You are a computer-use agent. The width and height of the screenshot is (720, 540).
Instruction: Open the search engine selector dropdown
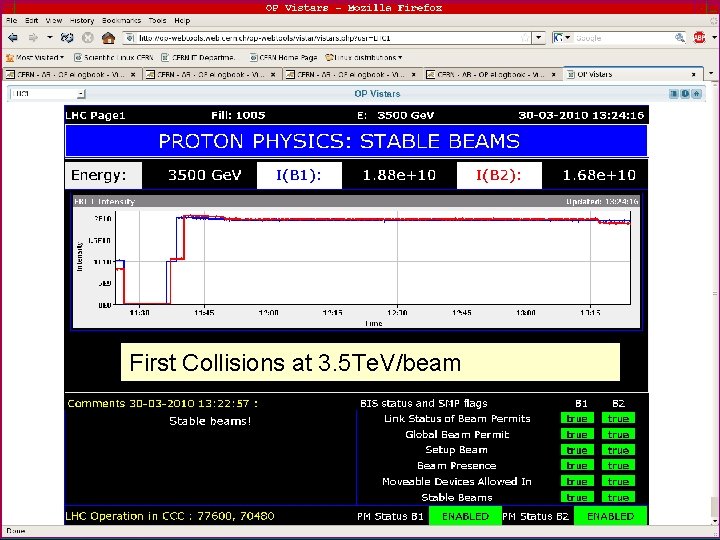pos(562,38)
